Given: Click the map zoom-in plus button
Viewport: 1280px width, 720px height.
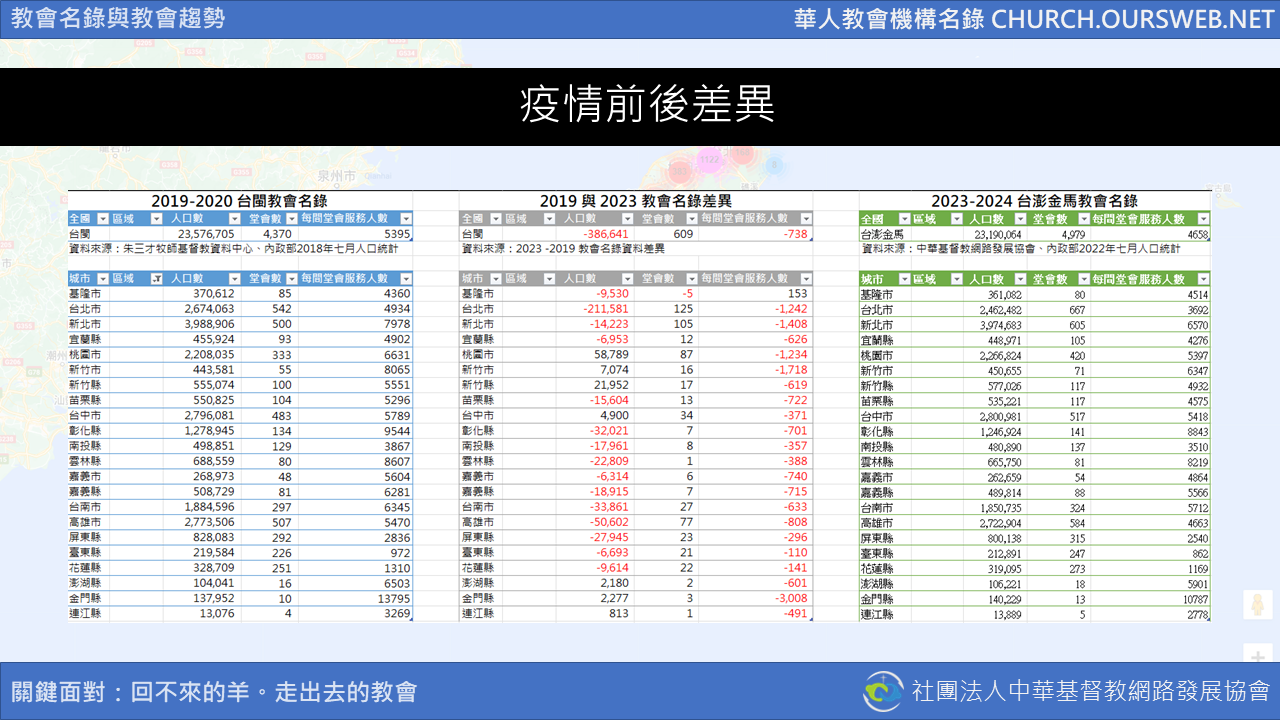Looking at the screenshot, I should (x=1257, y=657).
